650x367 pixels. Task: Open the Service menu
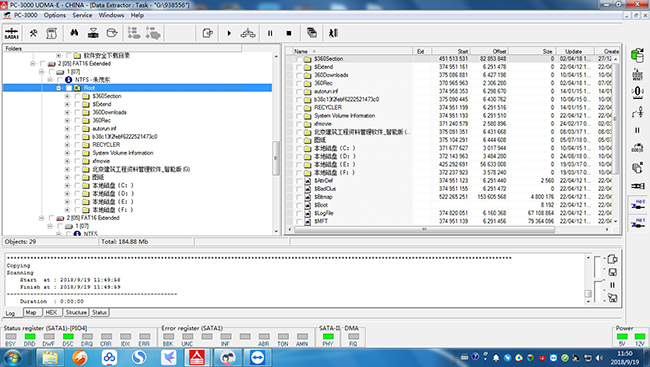82,15
